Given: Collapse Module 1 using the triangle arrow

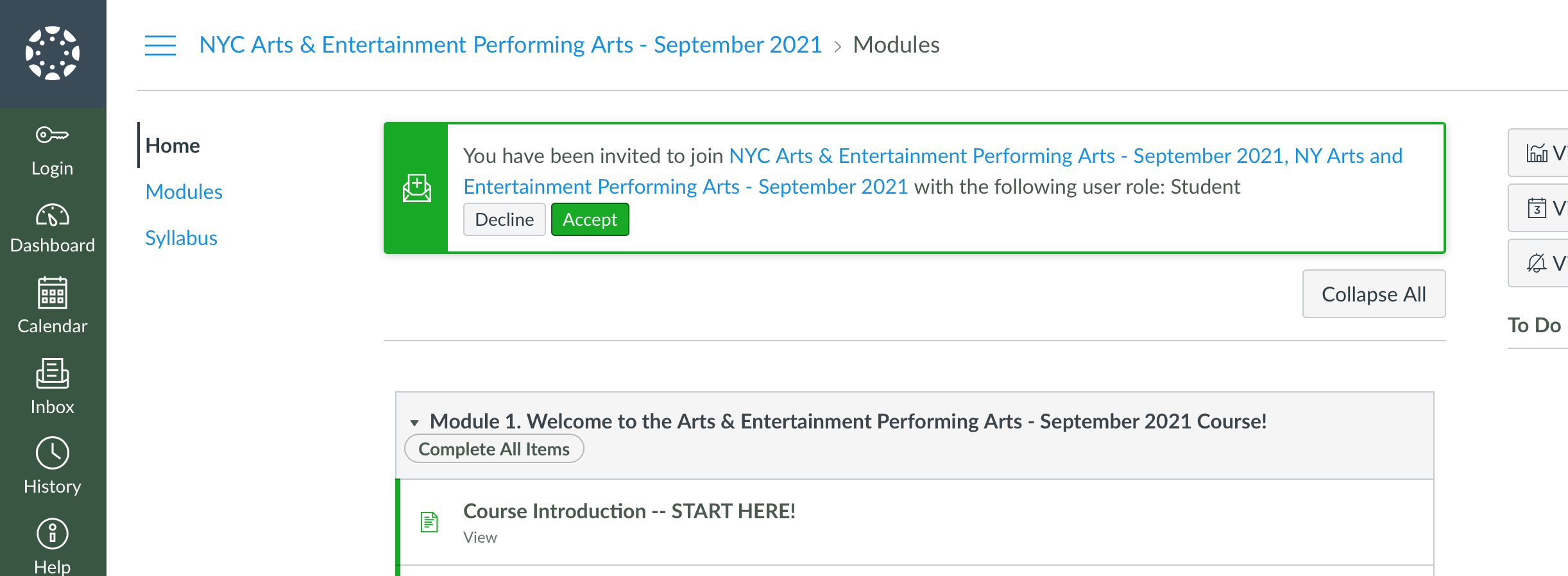Looking at the screenshot, I should coord(414,423).
